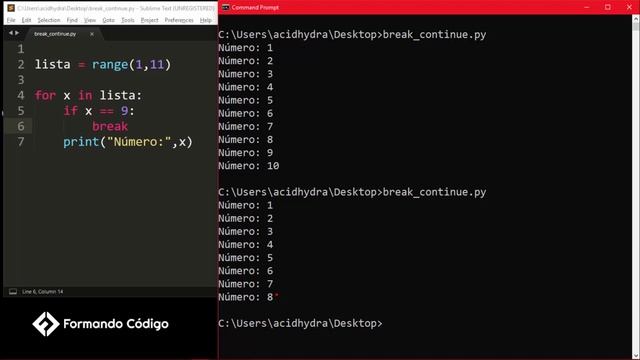This screenshot has width=640, height=360.
Task: Open the File menu in Sublime Text
Action: click(x=11, y=20)
